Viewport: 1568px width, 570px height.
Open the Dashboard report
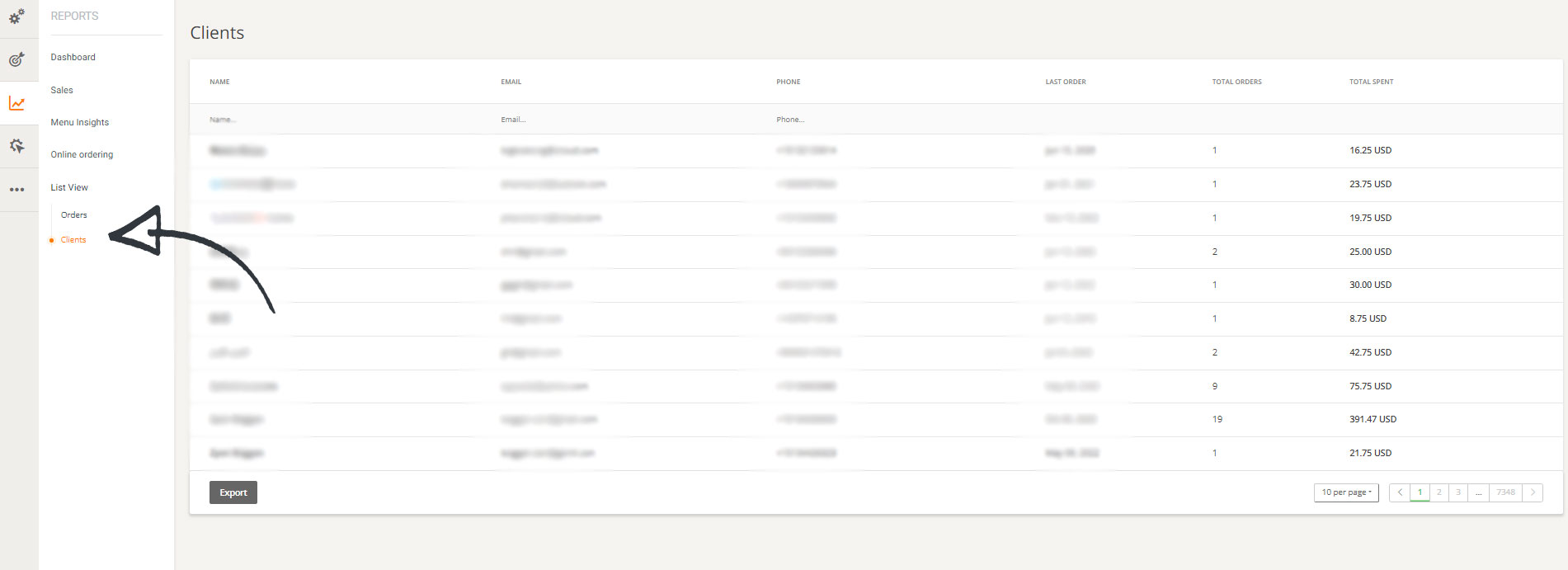point(73,57)
